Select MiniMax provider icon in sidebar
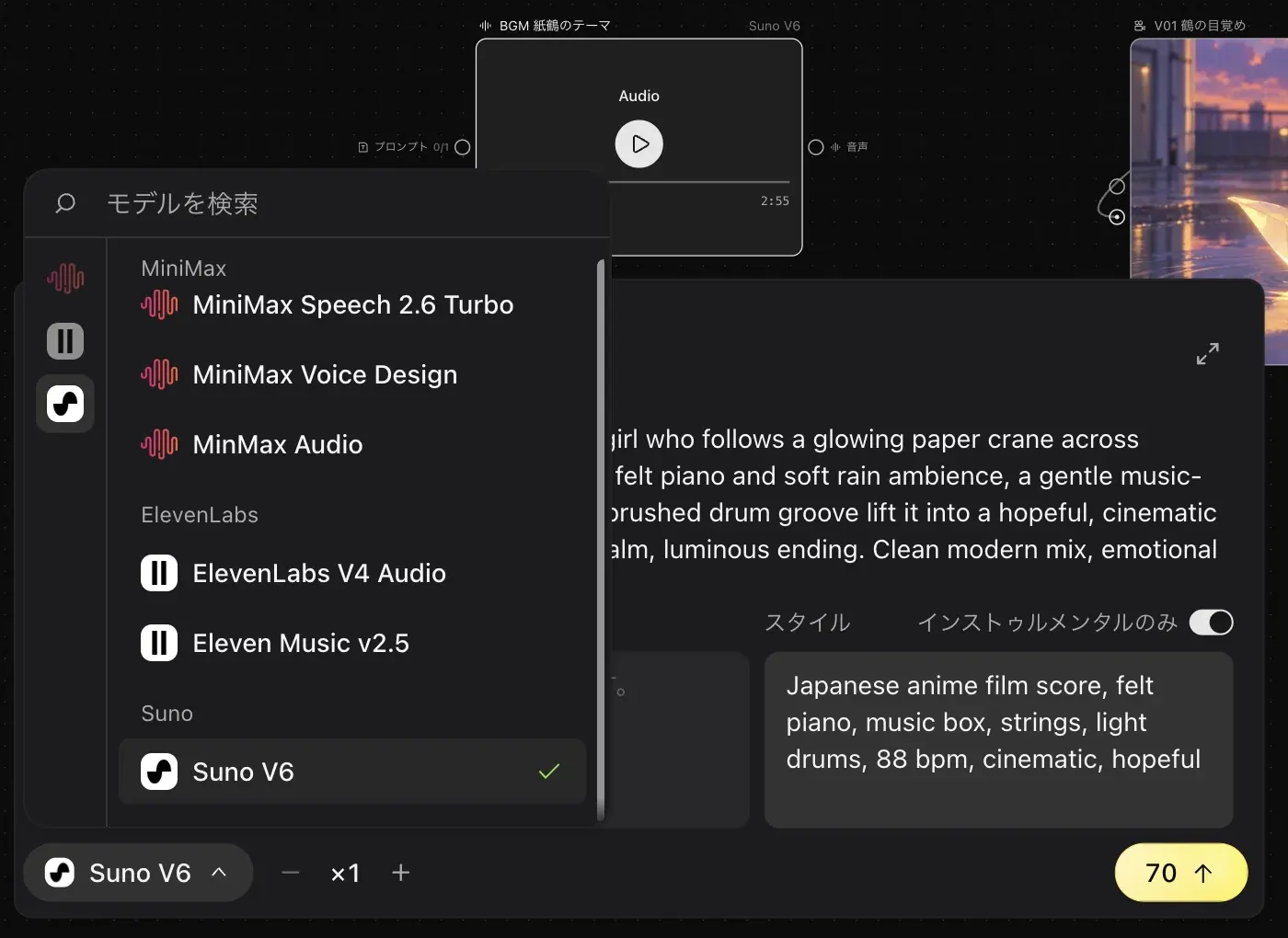This screenshot has width=1288, height=938. point(65,278)
